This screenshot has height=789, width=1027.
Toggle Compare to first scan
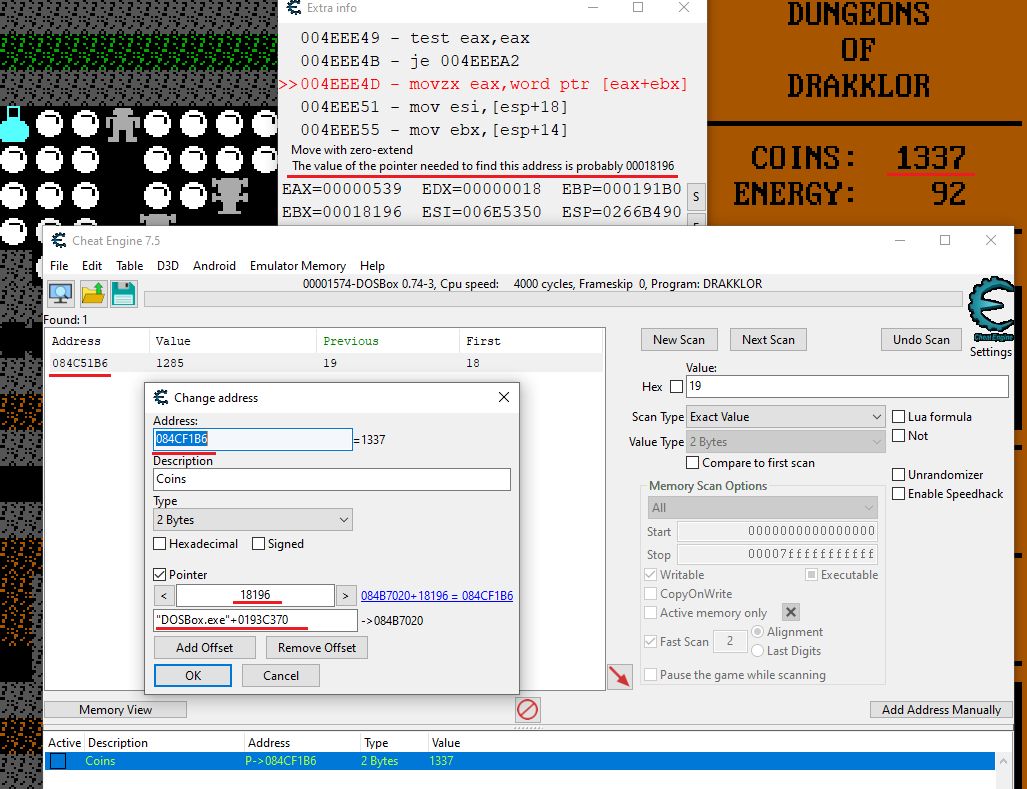tap(692, 462)
